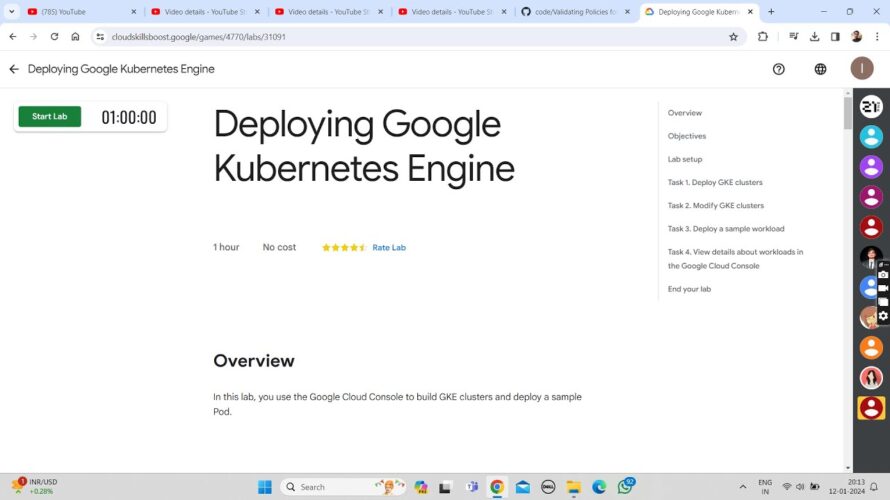This screenshot has width=890, height=500.
Task: Bookmark this page with the star icon
Action: pos(733,36)
